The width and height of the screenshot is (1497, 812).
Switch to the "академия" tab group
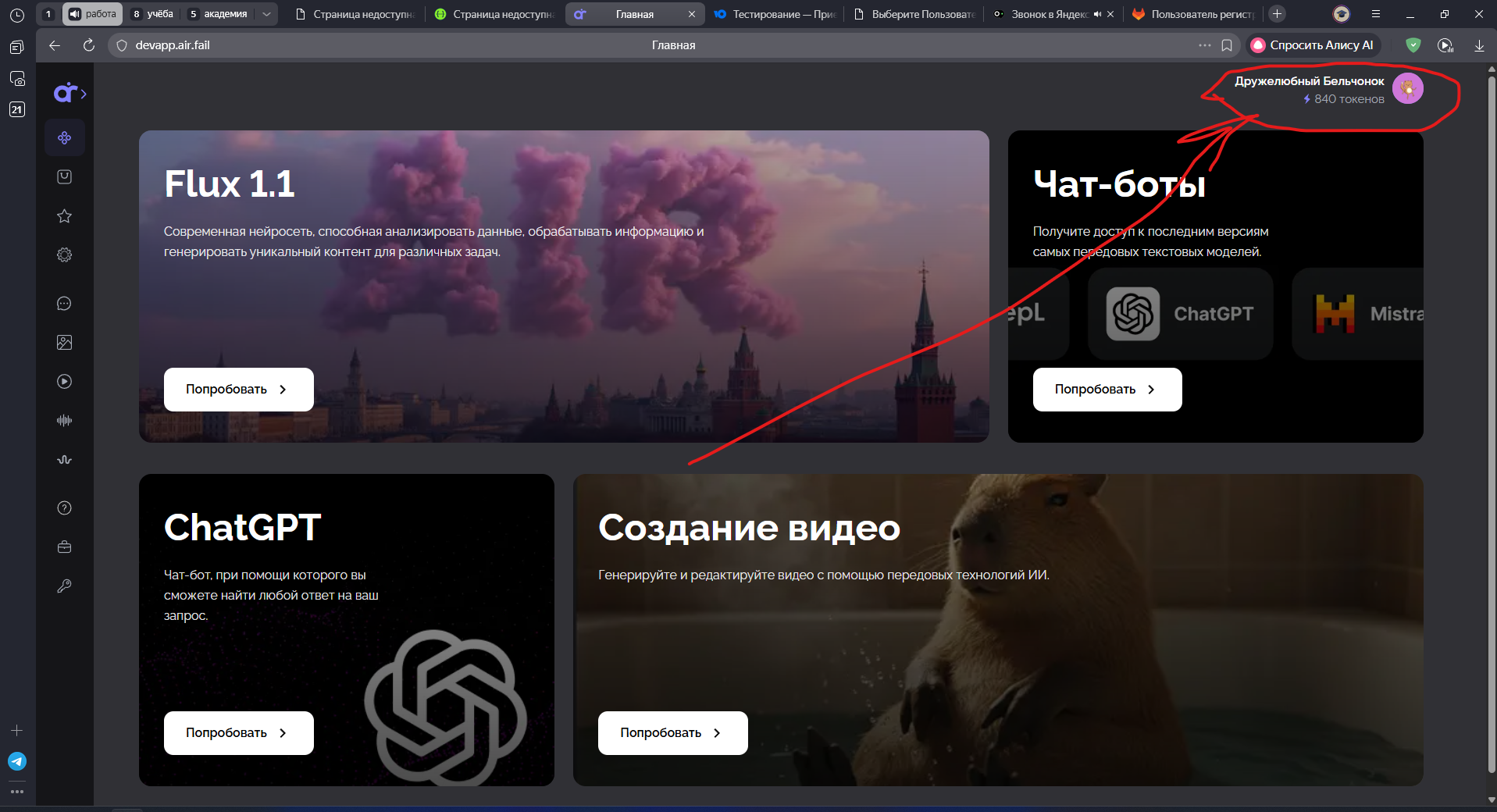click(219, 14)
